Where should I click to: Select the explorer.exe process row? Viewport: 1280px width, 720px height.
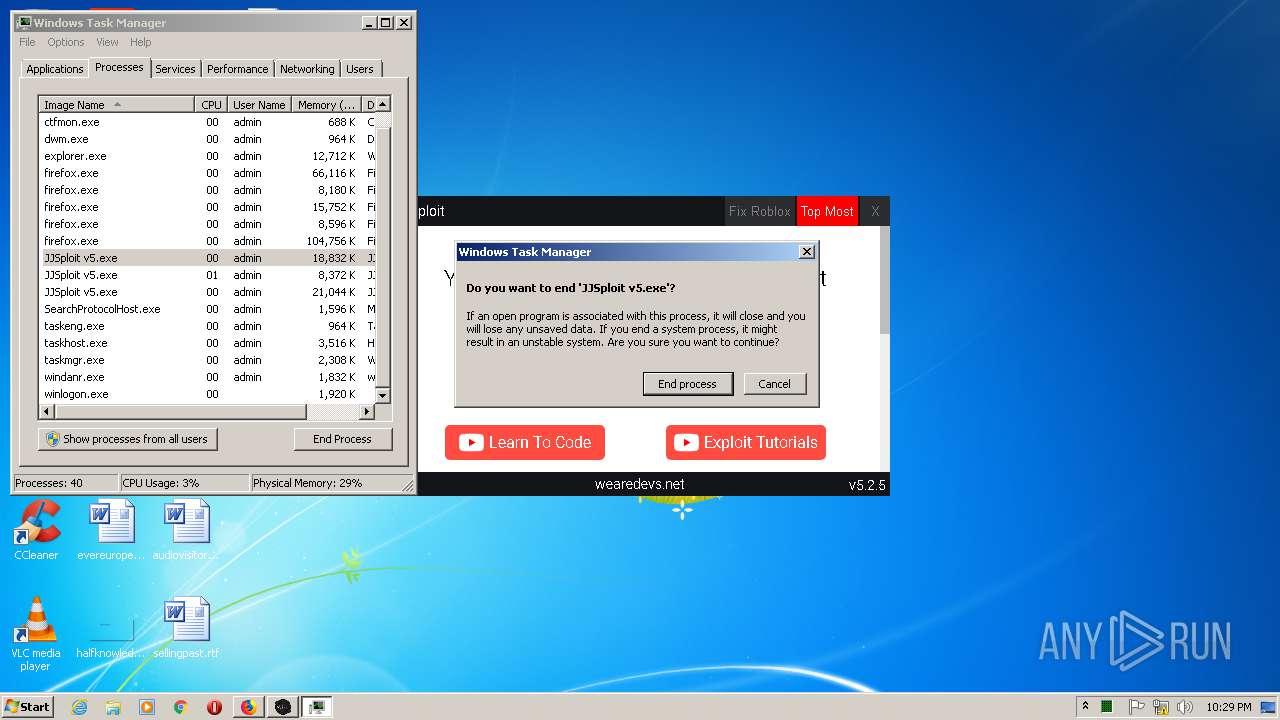(207, 156)
